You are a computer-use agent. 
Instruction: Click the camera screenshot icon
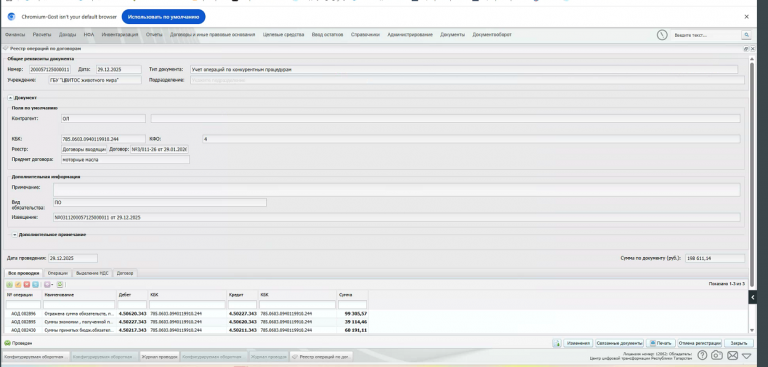[717, 355]
